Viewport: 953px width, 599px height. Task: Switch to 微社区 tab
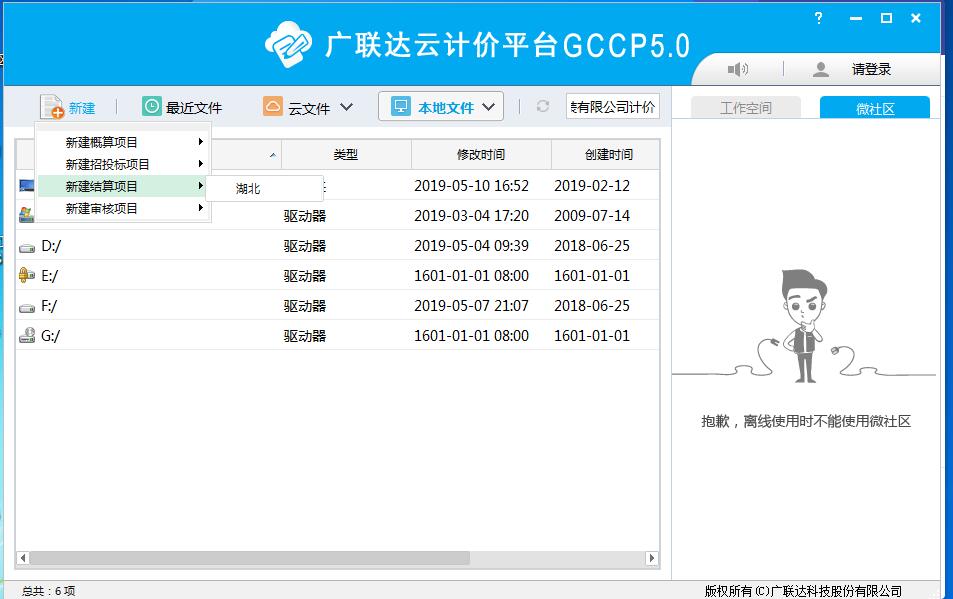coord(875,108)
